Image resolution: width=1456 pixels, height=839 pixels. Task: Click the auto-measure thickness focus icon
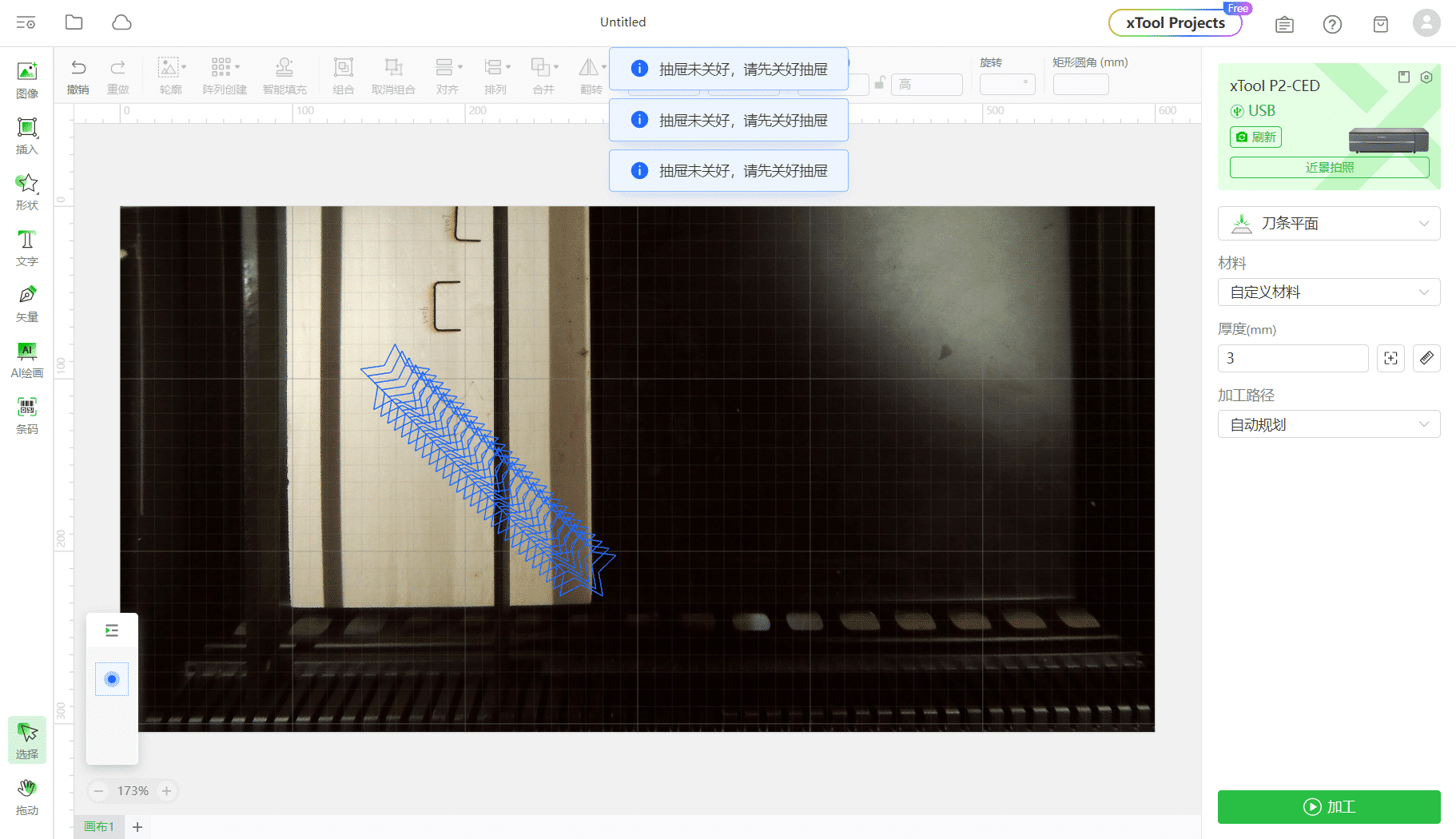[x=1390, y=358]
